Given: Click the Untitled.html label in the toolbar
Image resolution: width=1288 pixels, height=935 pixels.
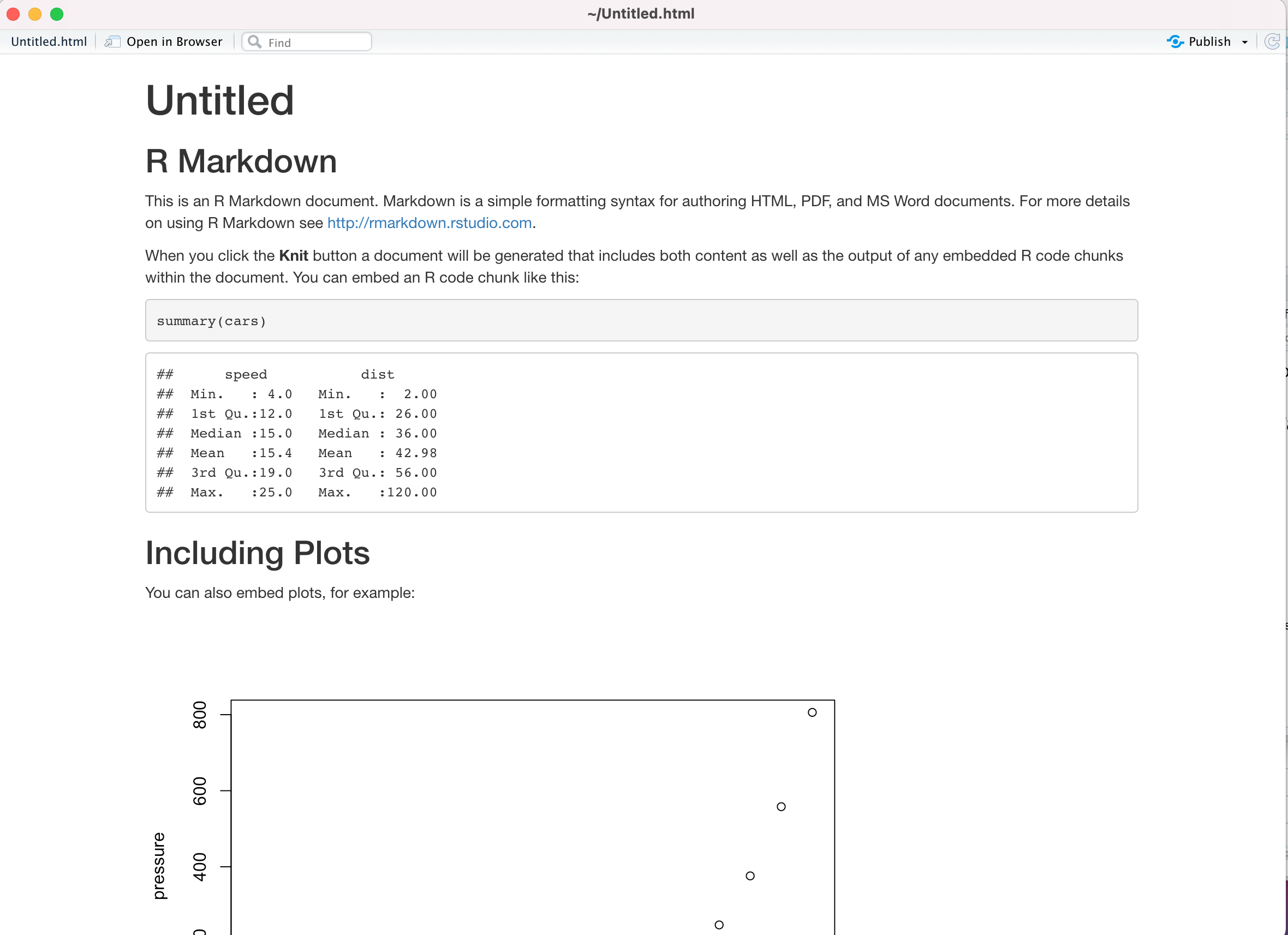Looking at the screenshot, I should click(x=49, y=41).
